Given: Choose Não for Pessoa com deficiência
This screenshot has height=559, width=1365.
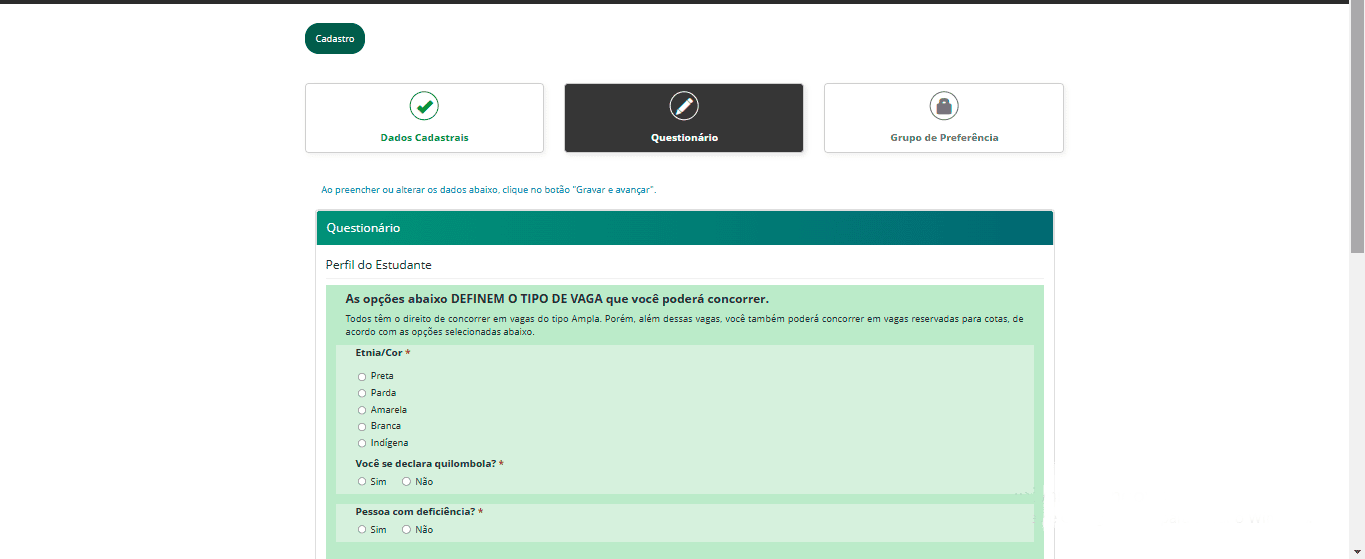Looking at the screenshot, I should (406, 530).
